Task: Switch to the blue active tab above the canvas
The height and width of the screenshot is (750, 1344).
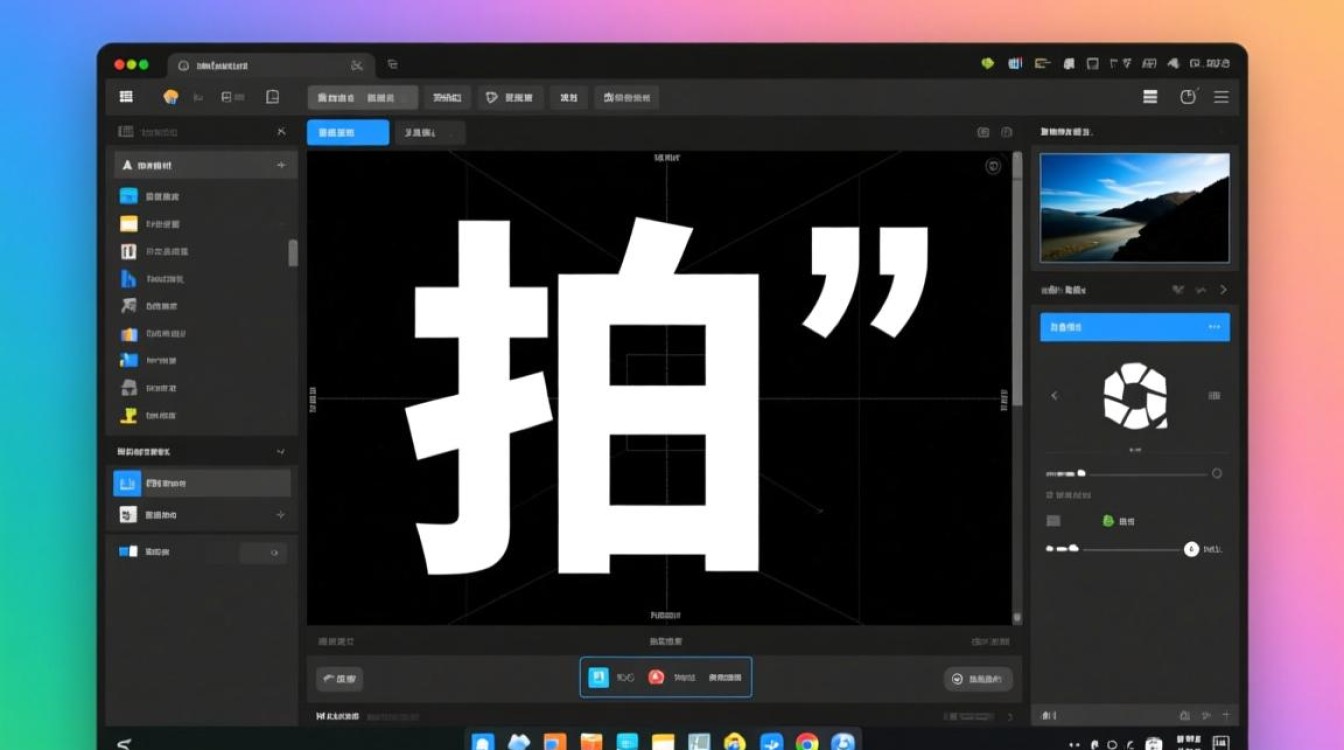Action: [347, 131]
